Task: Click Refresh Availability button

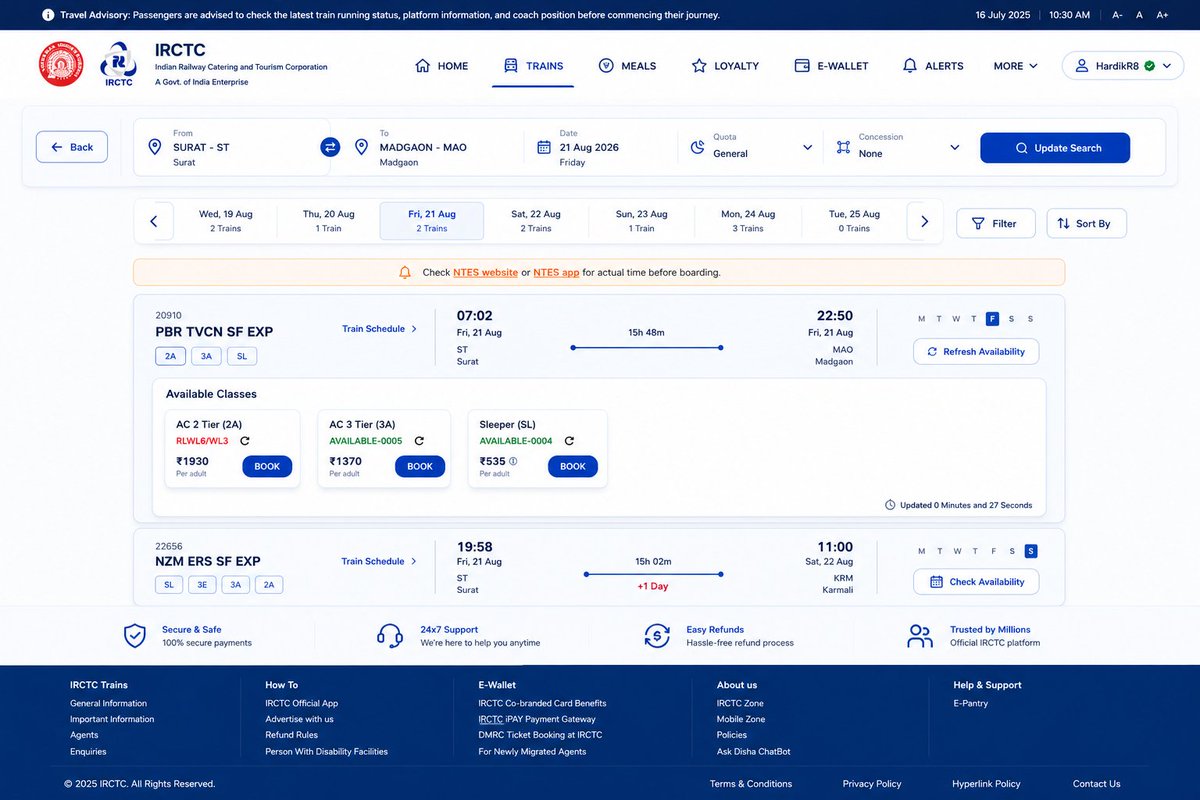Action: (x=976, y=352)
